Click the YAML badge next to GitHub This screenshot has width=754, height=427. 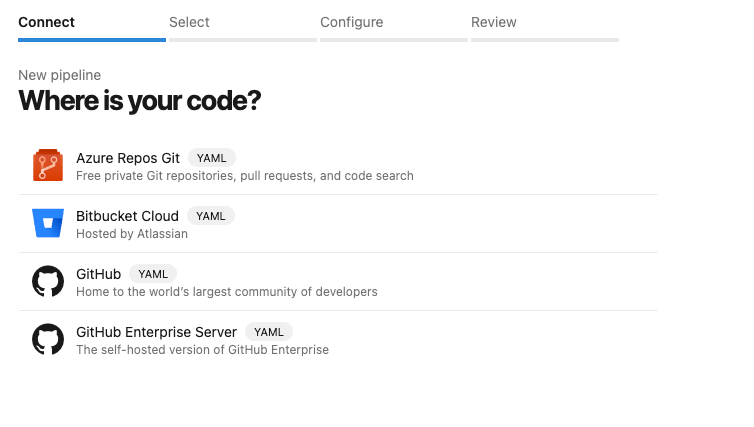tap(153, 274)
